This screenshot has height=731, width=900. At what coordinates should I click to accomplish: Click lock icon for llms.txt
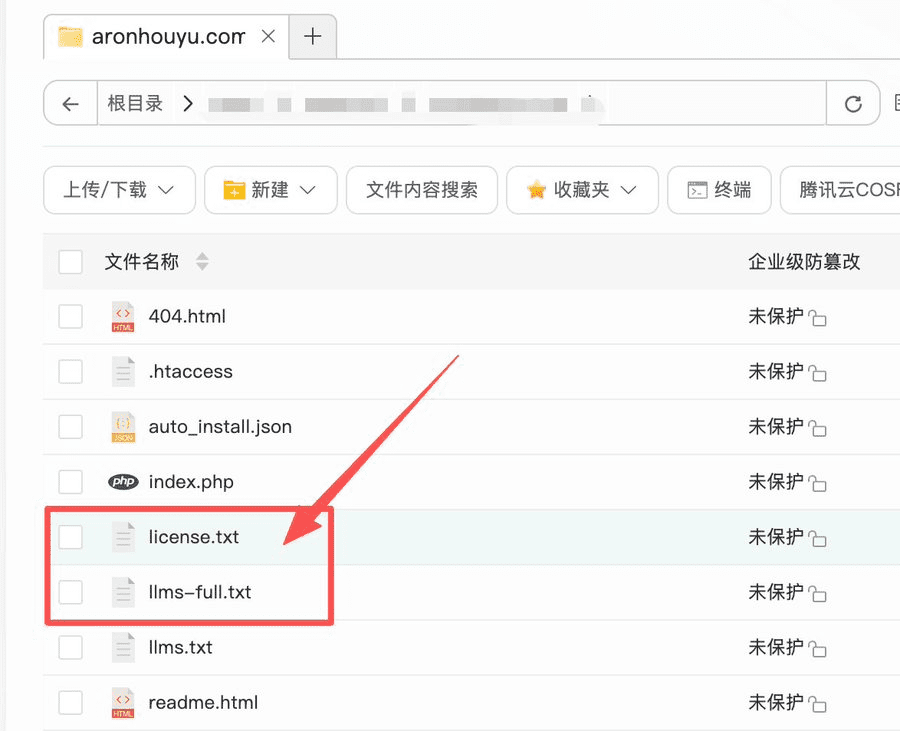pyautogui.click(x=817, y=648)
